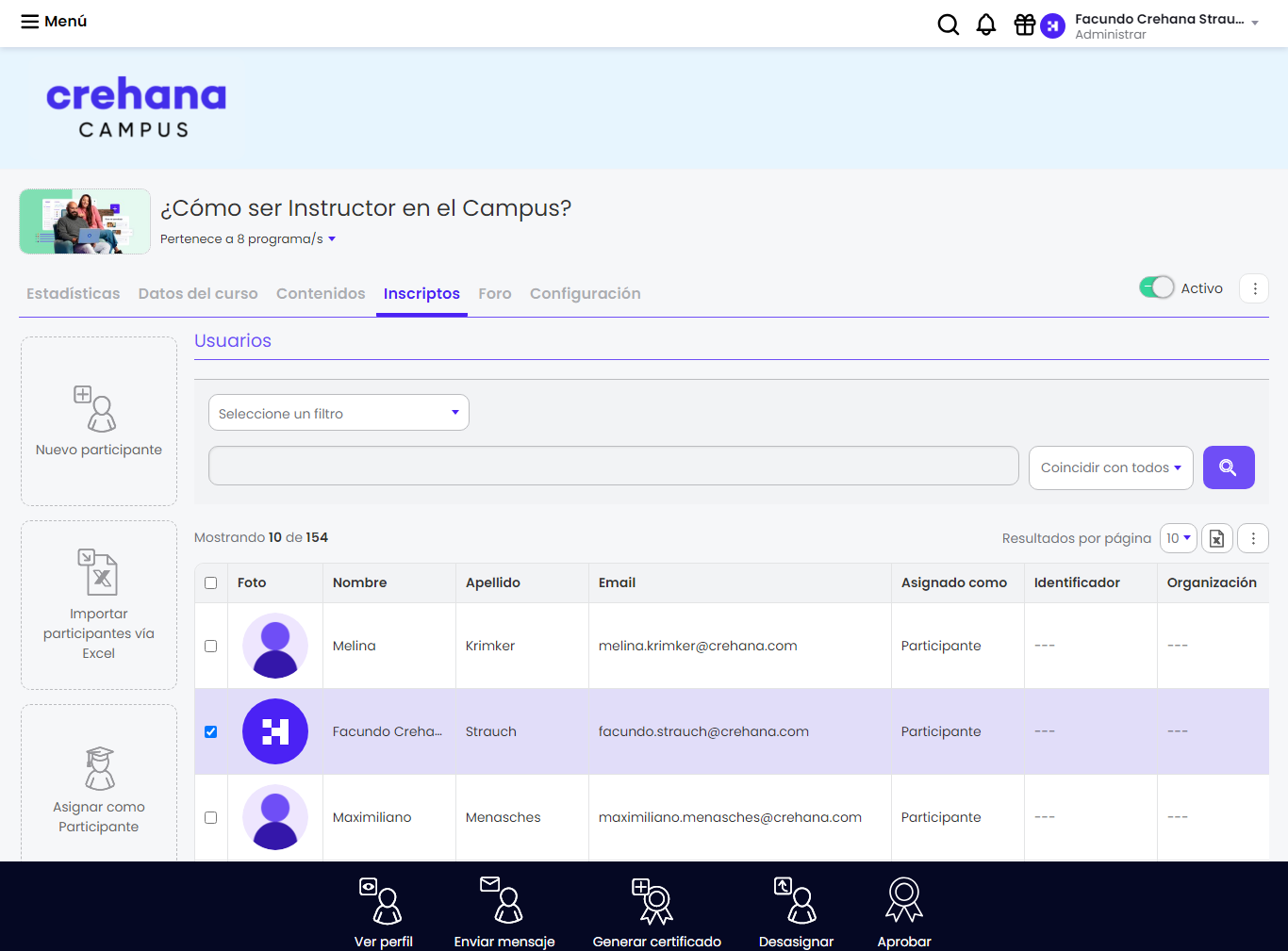Click the Nuevo participante icon

point(95,408)
